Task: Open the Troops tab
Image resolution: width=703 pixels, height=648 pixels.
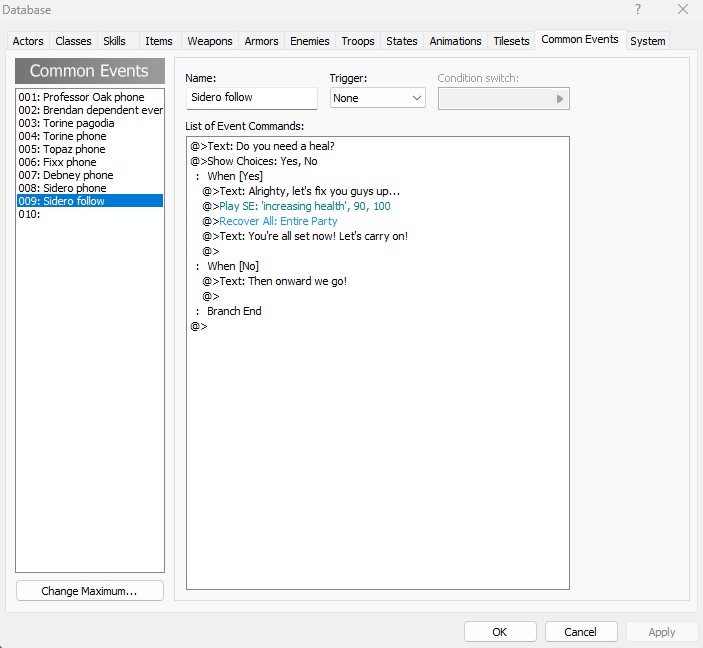Action: [x=358, y=41]
